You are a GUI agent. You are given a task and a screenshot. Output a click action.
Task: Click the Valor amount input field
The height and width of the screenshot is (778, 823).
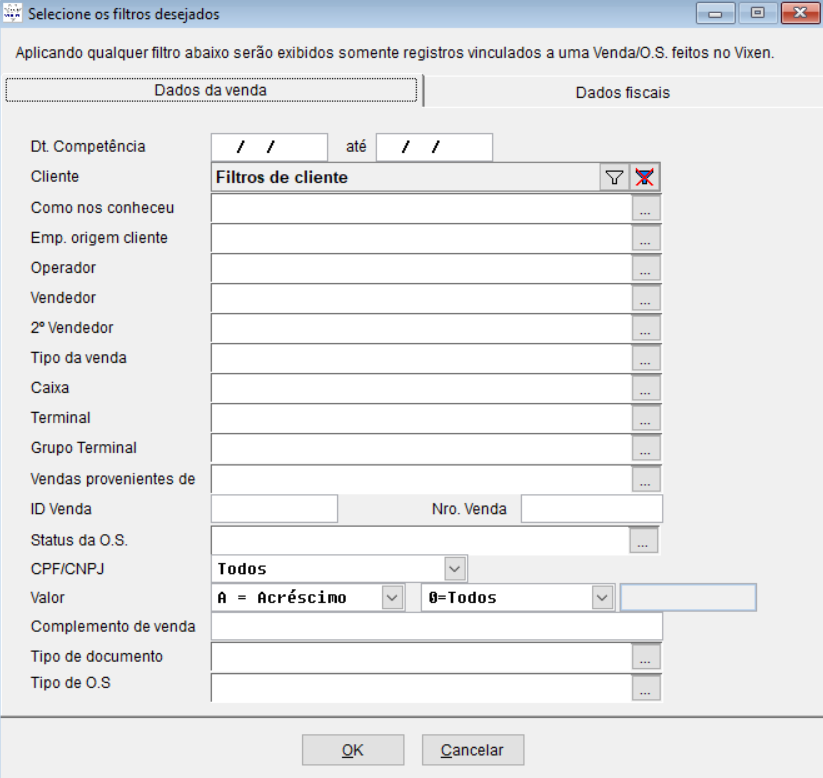(688, 597)
